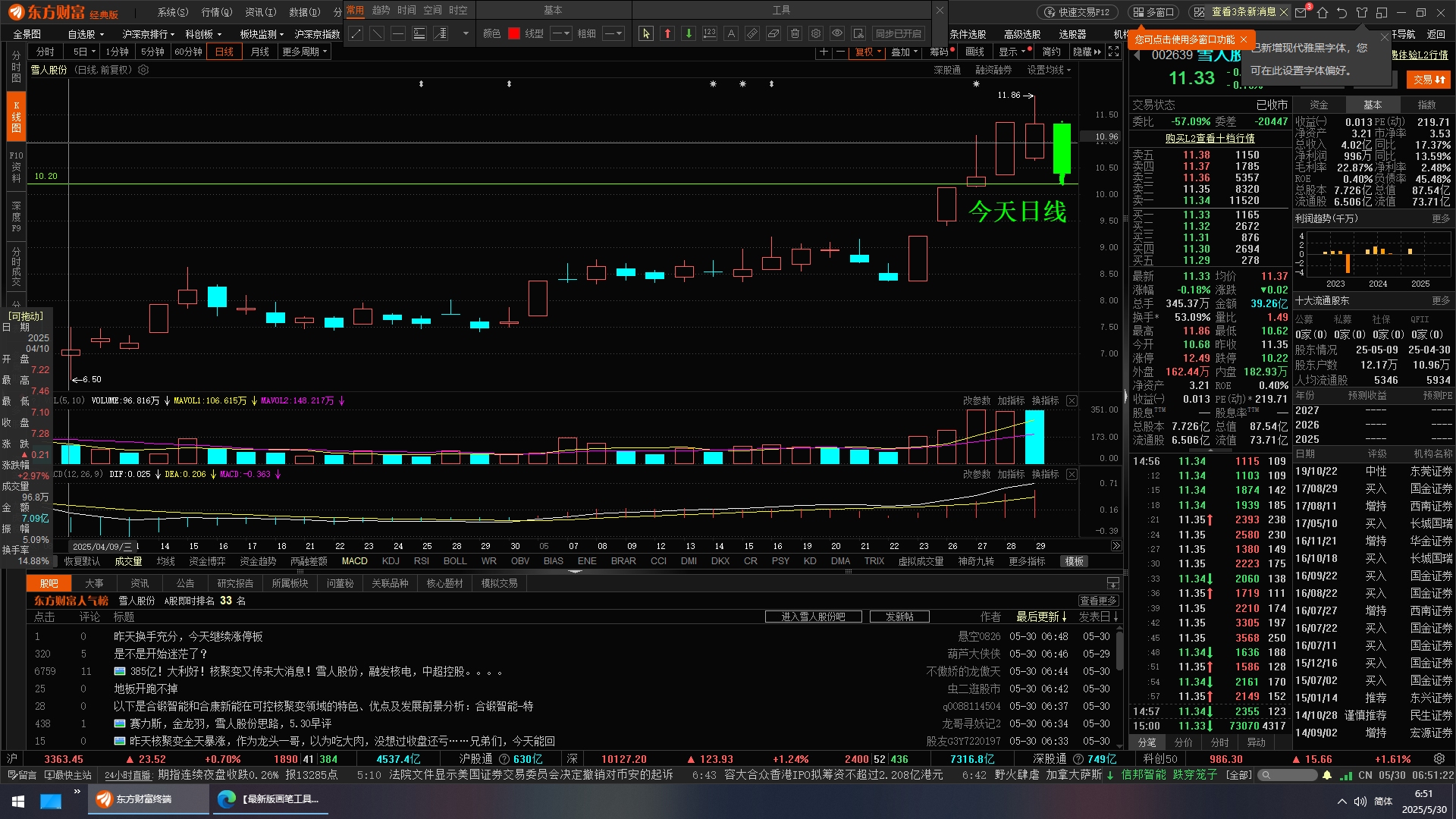The height and width of the screenshot is (819, 1456).
Task: Switch to 趋势 drawing tools tab
Action: (x=381, y=10)
